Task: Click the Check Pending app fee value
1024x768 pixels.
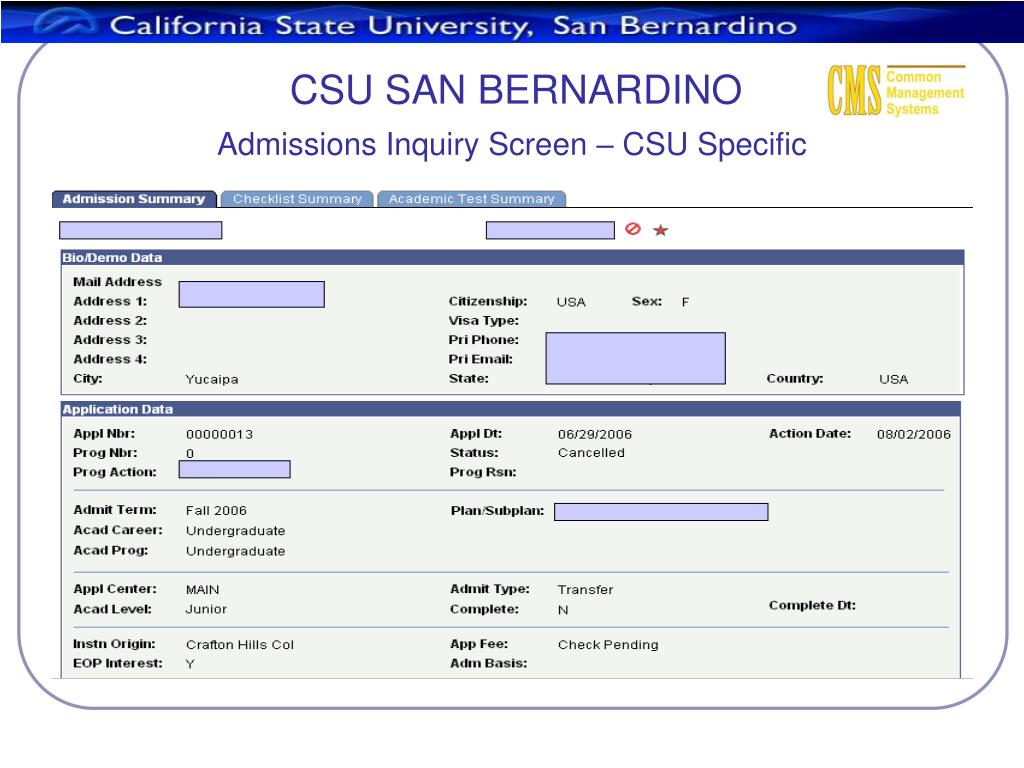Action: click(608, 645)
